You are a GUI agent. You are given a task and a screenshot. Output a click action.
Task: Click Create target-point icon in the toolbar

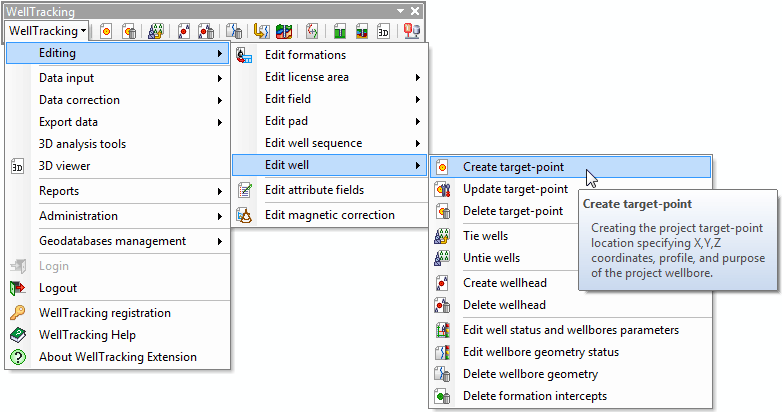click(x=106, y=31)
